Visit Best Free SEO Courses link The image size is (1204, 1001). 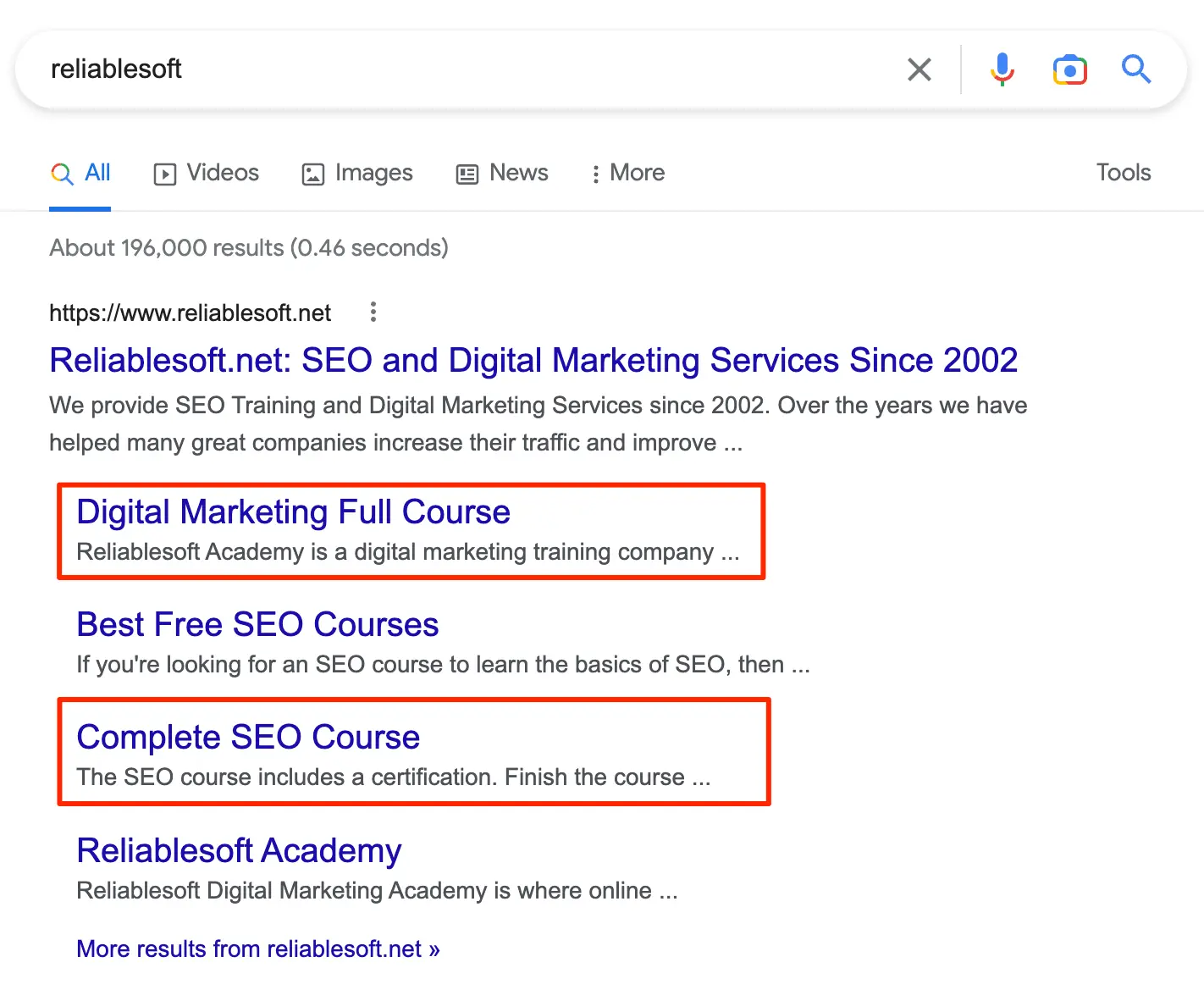[257, 625]
